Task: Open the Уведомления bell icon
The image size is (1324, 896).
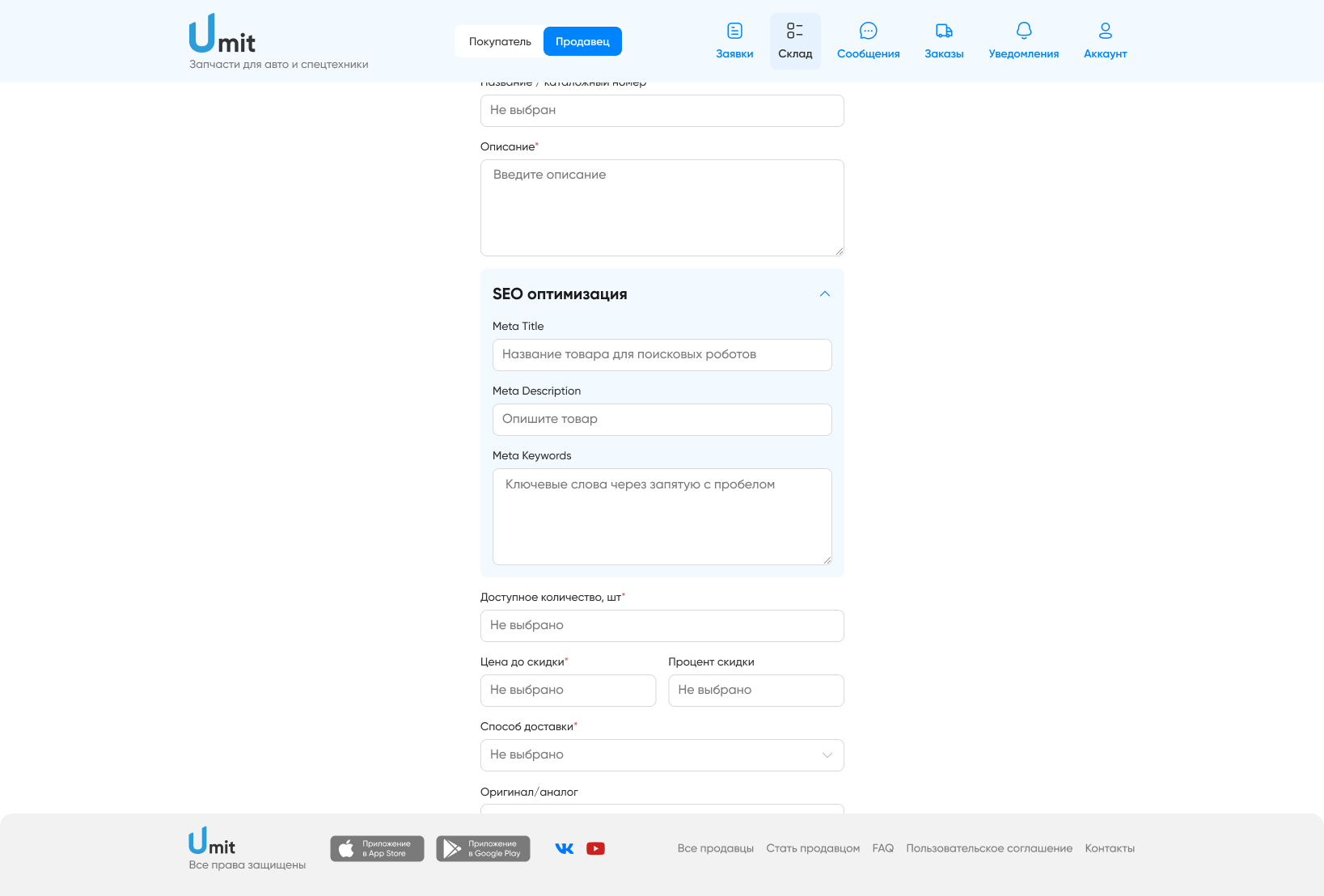Action: click(1024, 32)
